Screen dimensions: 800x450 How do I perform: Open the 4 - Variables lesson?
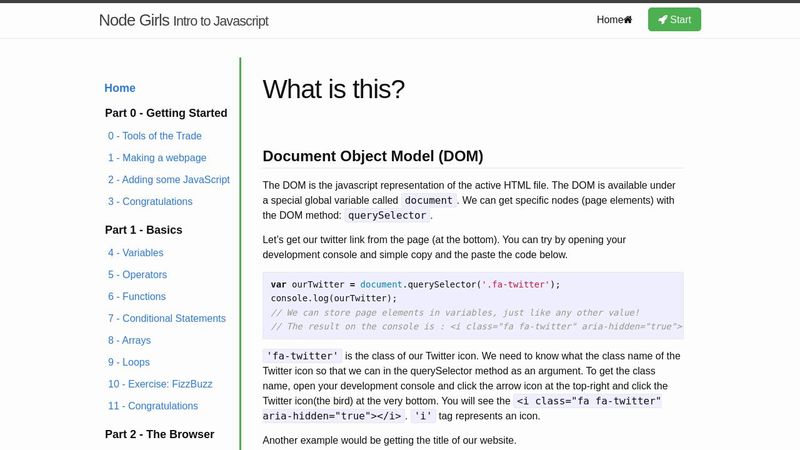136,253
